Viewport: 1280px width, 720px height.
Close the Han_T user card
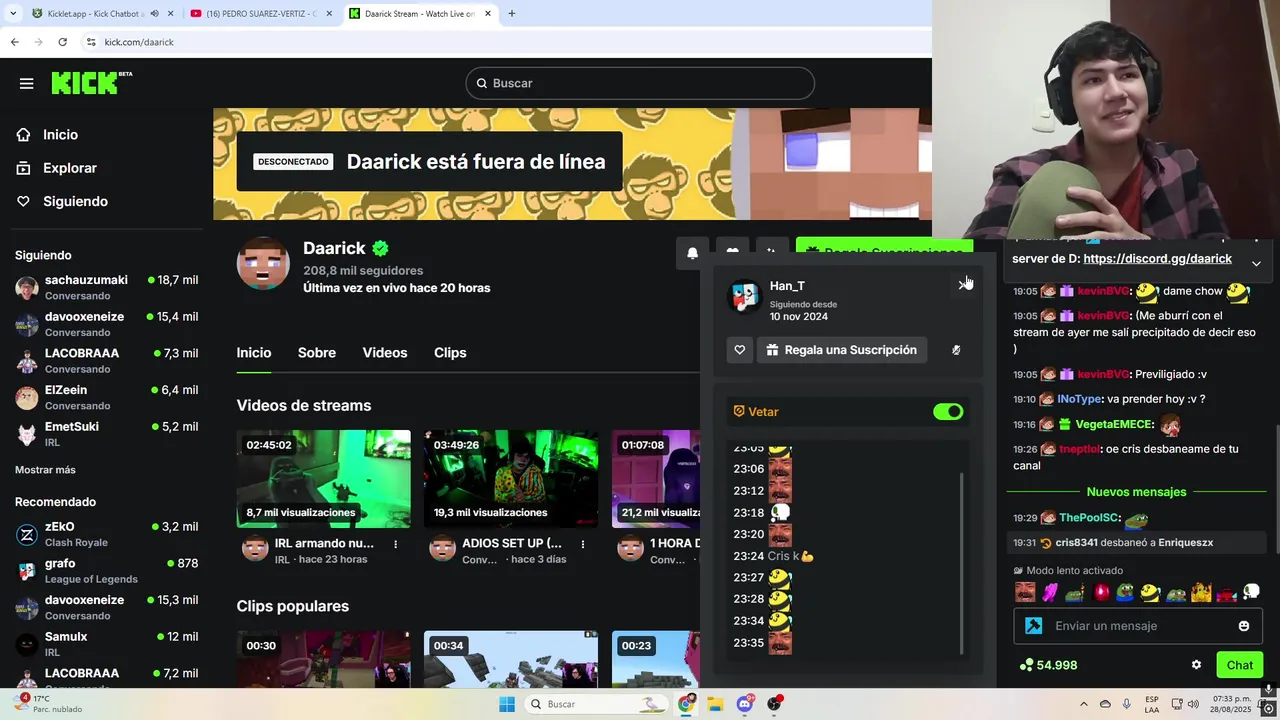[964, 285]
